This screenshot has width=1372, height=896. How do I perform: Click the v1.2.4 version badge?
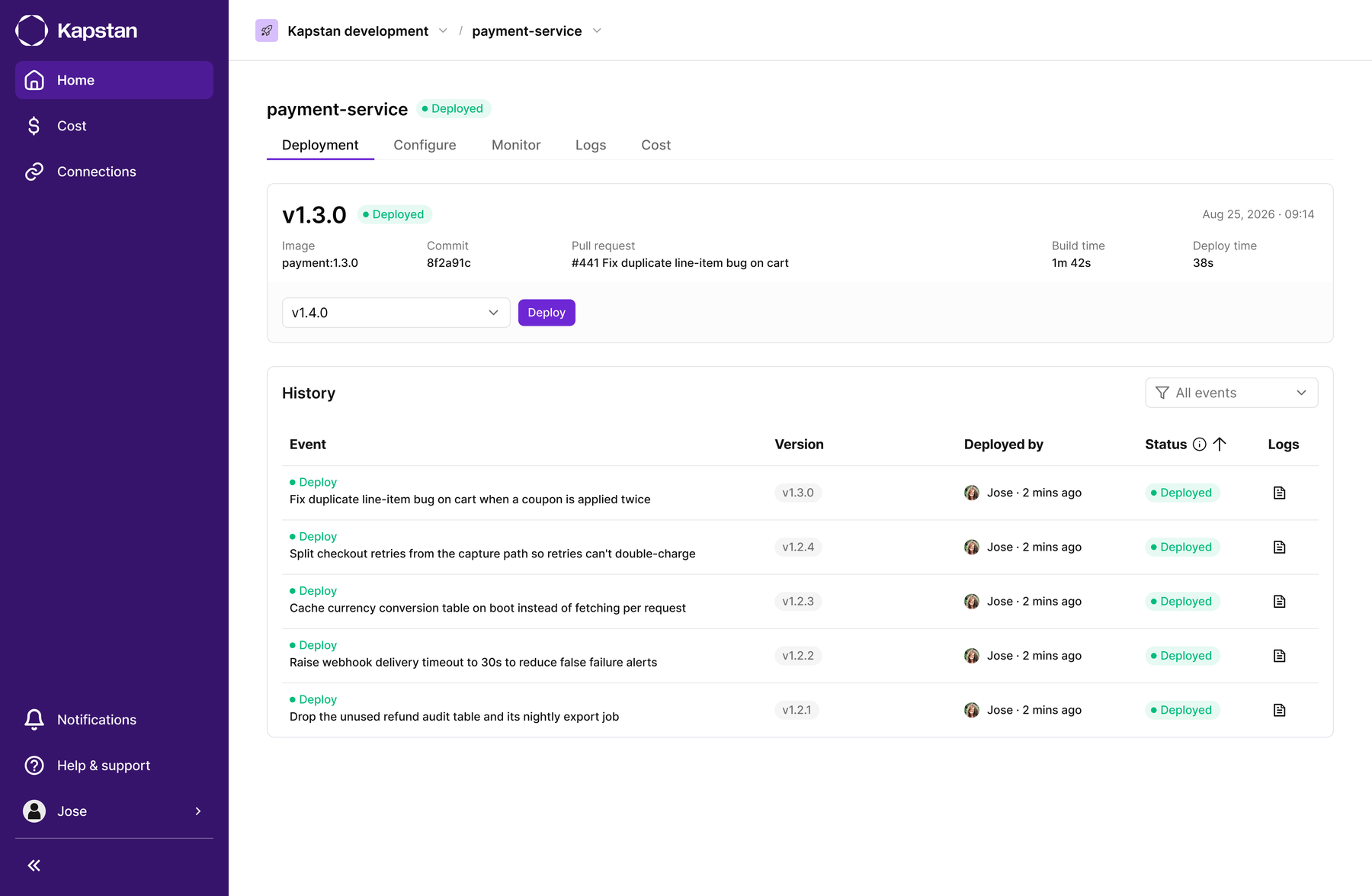tap(798, 547)
